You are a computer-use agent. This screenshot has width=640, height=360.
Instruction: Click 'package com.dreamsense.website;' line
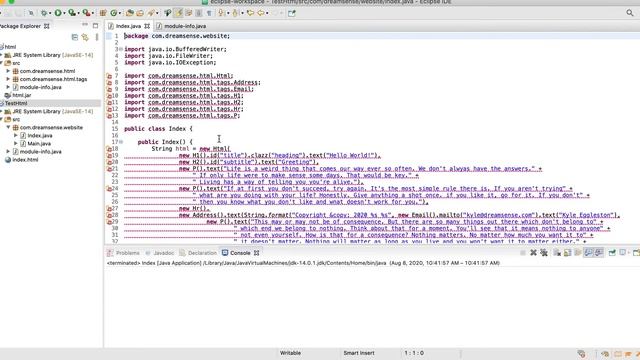[177, 36]
